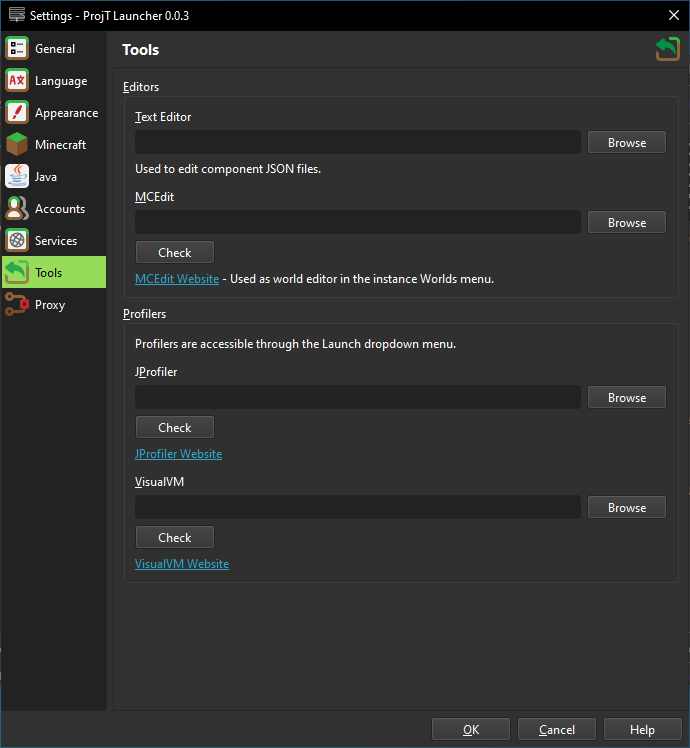690x748 pixels.
Task: Open the VisualVM Website link
Action: tap(182, 564)
